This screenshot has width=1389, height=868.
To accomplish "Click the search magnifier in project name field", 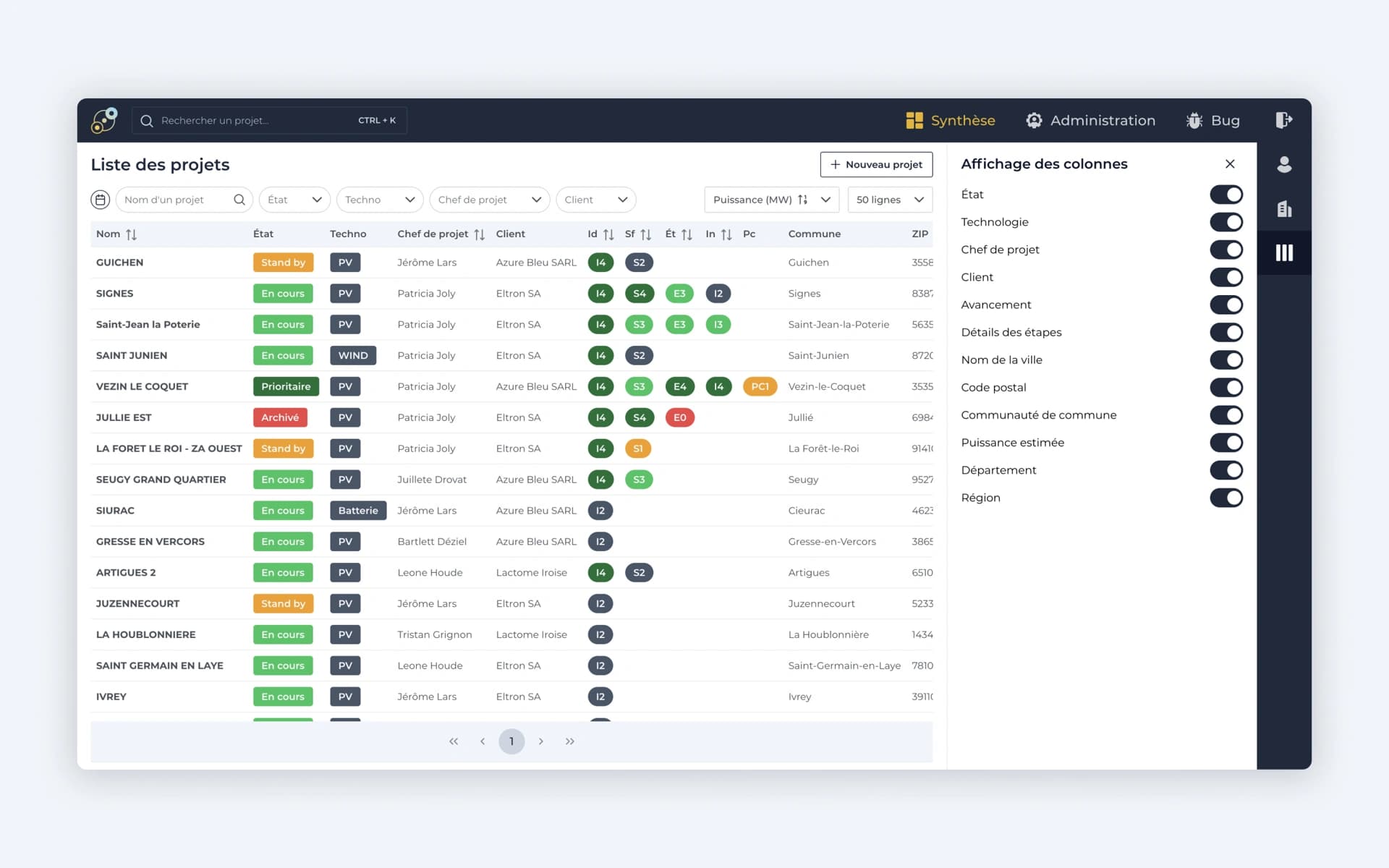I will click(239, 200).
